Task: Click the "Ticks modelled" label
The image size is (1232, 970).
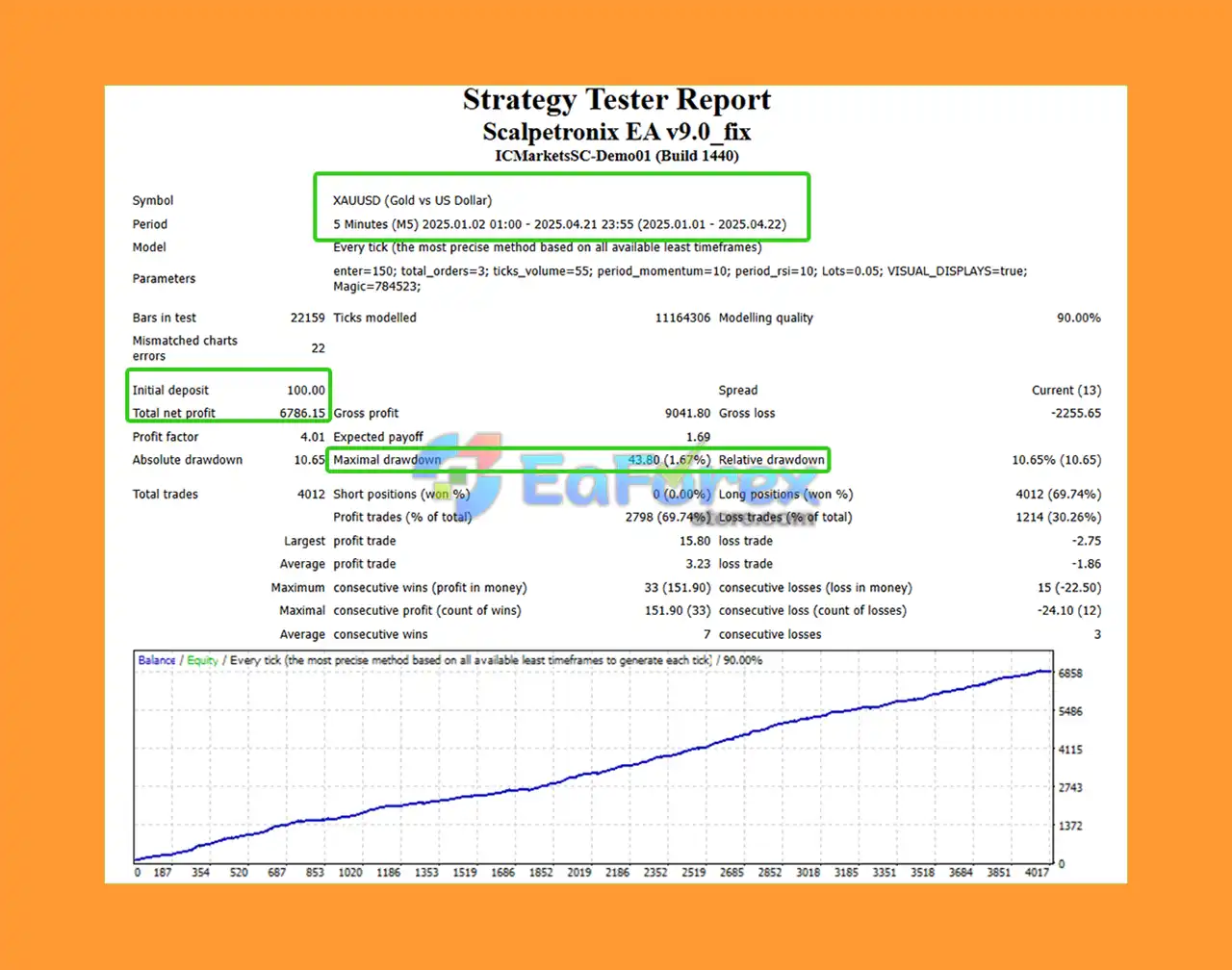Action: (x=374, y=318)
